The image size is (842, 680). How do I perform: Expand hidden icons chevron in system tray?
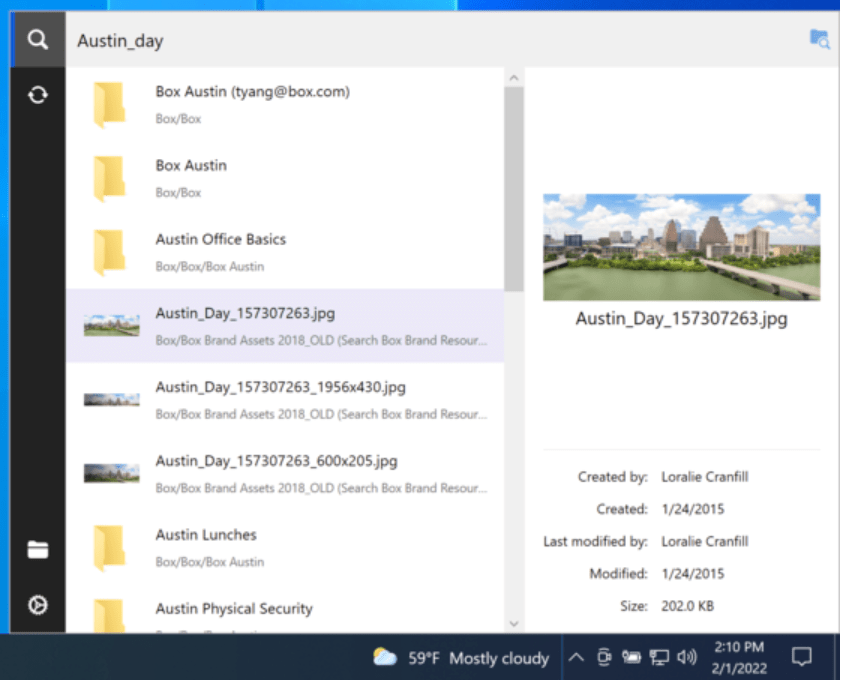(576, 657)
